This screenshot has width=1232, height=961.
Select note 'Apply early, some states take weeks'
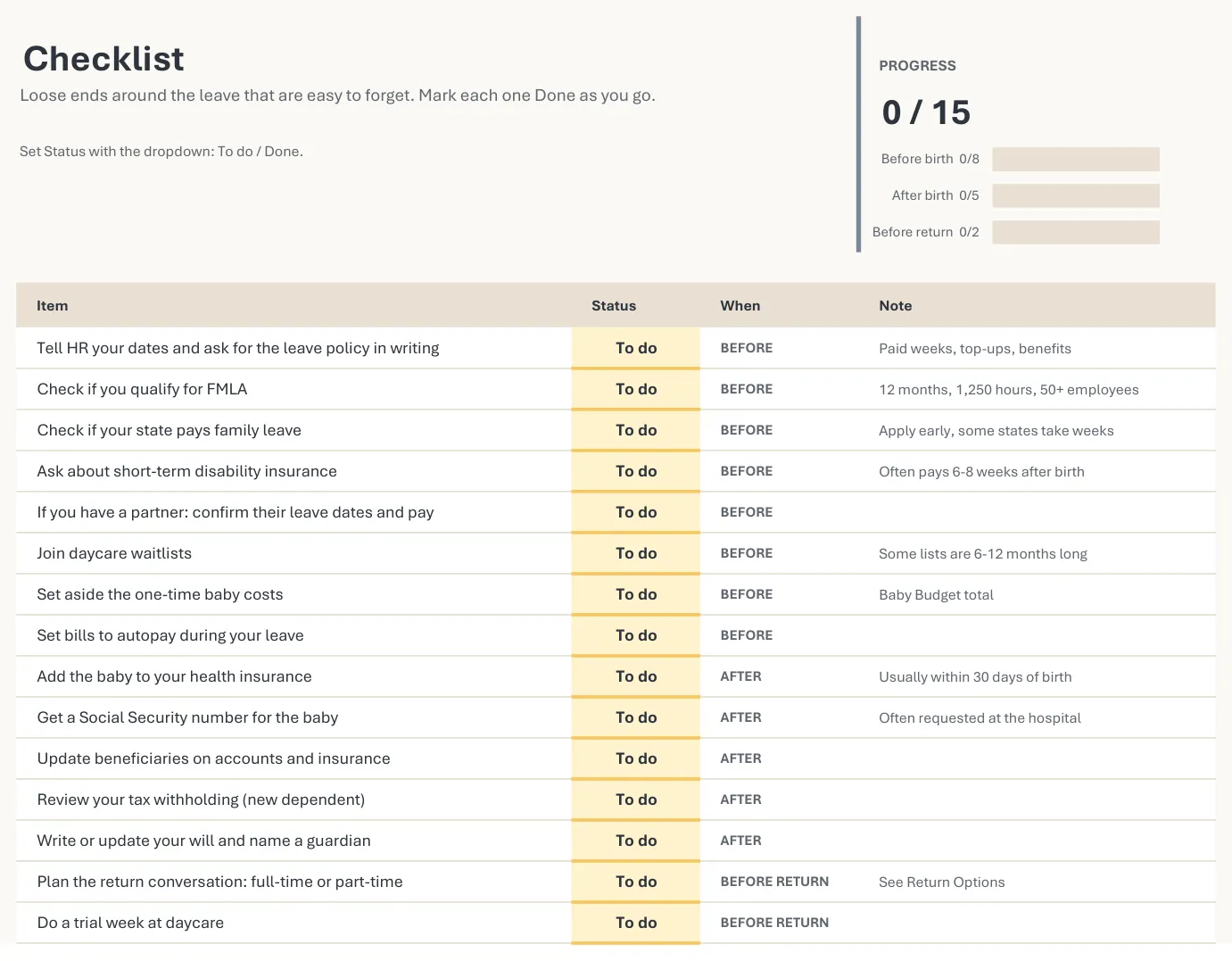[x=996, y=431]
